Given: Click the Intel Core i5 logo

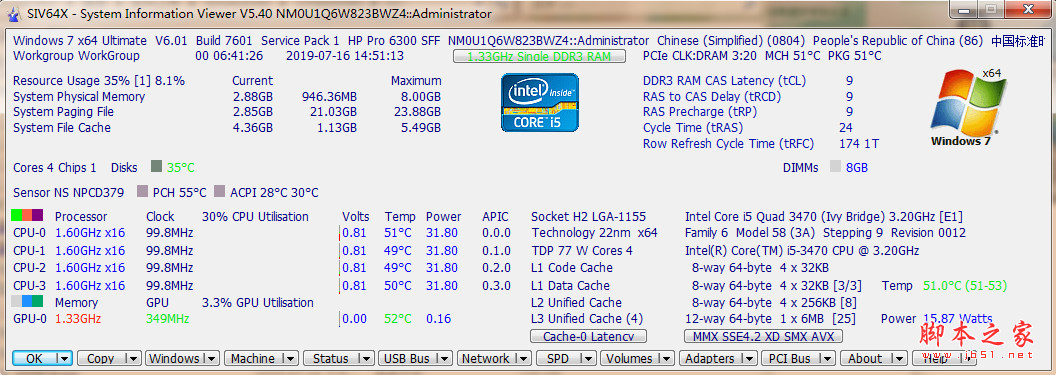Looking at the screenshot, I should [x=539, y=102].
